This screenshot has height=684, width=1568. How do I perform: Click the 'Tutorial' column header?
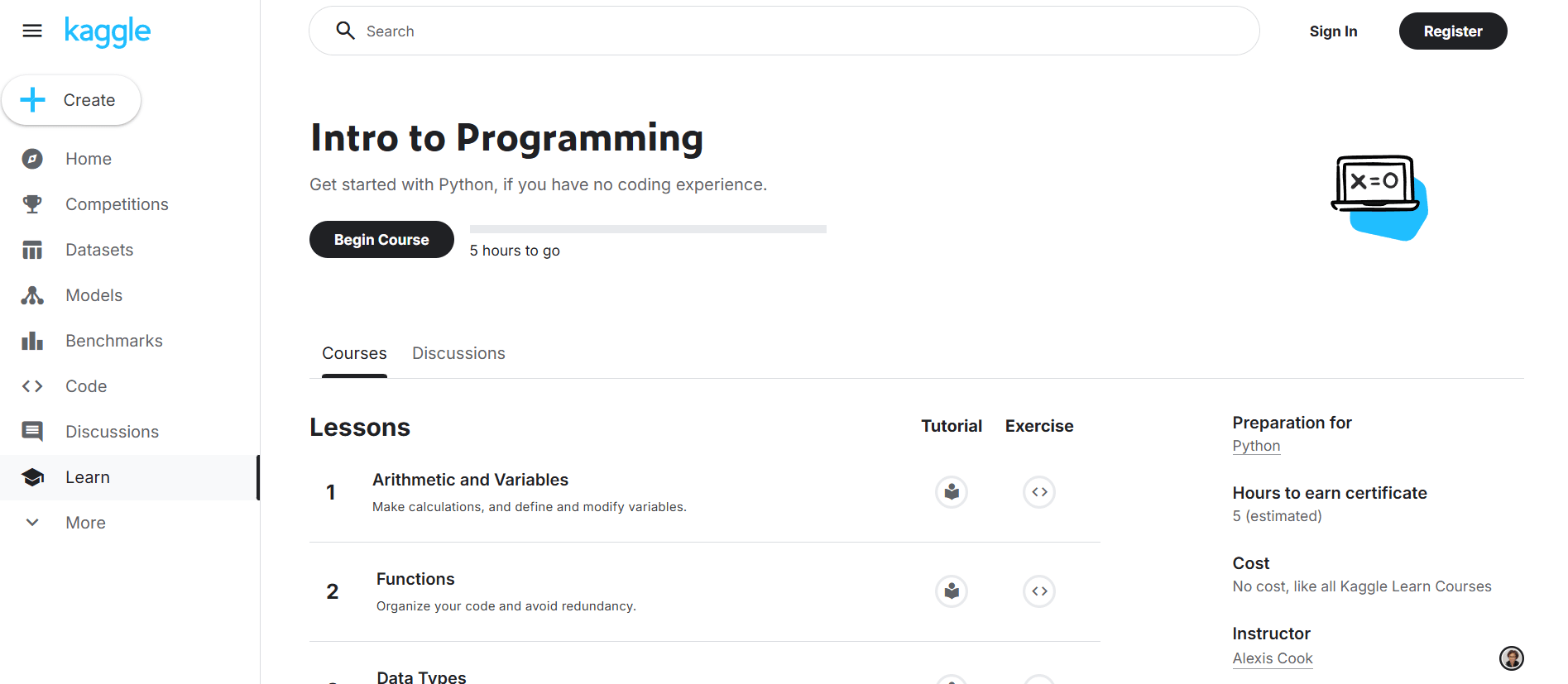[952, 426]
